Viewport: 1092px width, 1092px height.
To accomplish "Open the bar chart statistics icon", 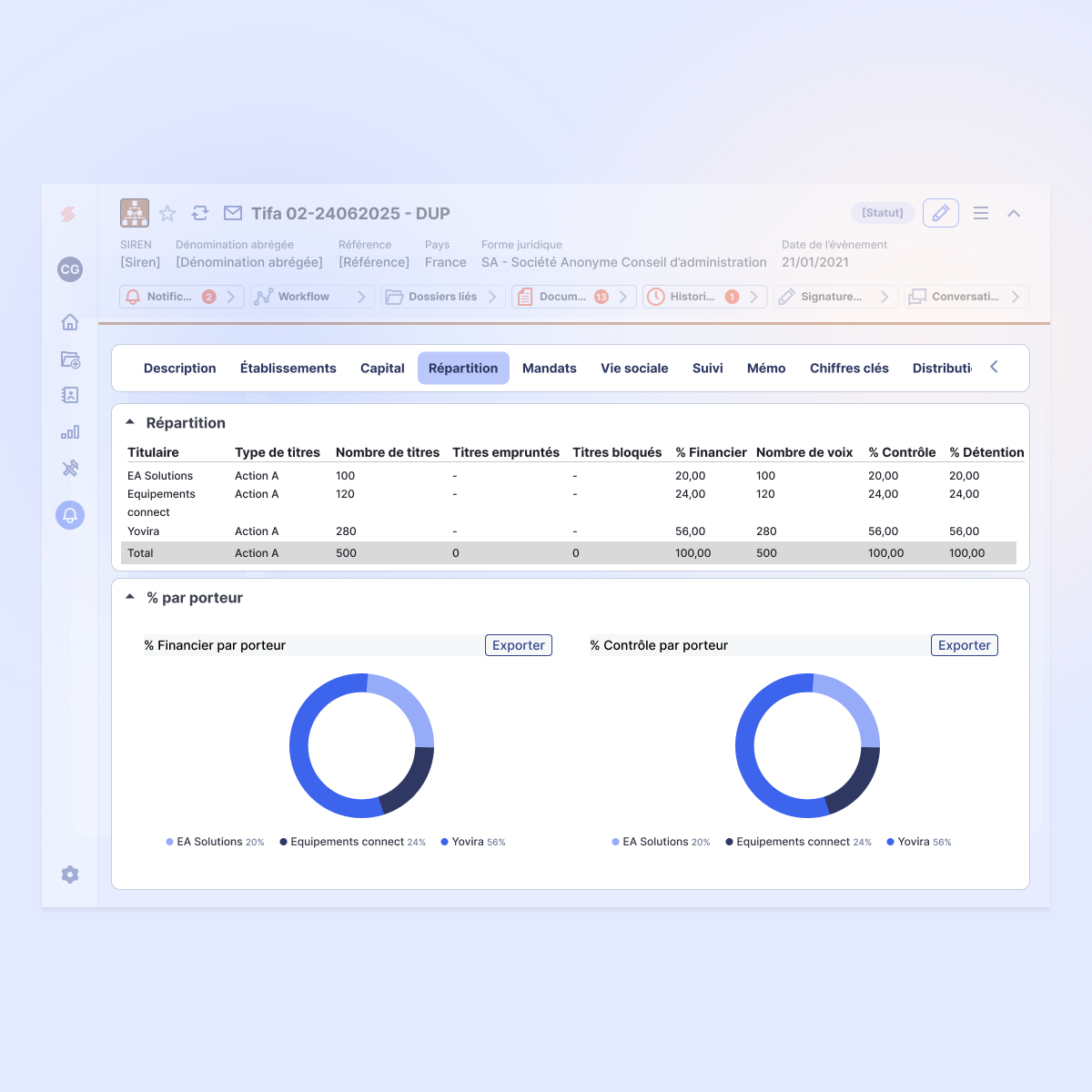I will [x=70, y=432].
